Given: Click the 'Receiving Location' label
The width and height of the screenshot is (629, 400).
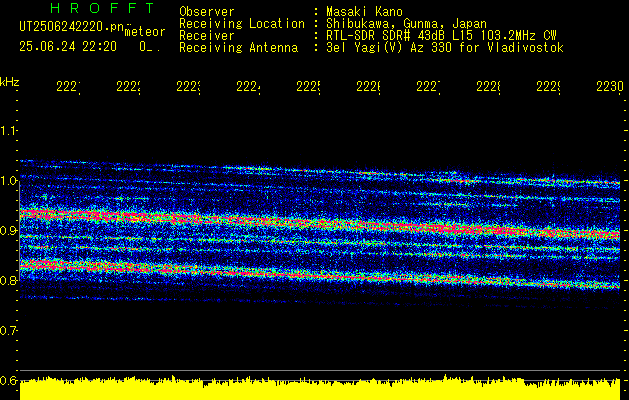Looking at the screenshot, I should point(242,24).
